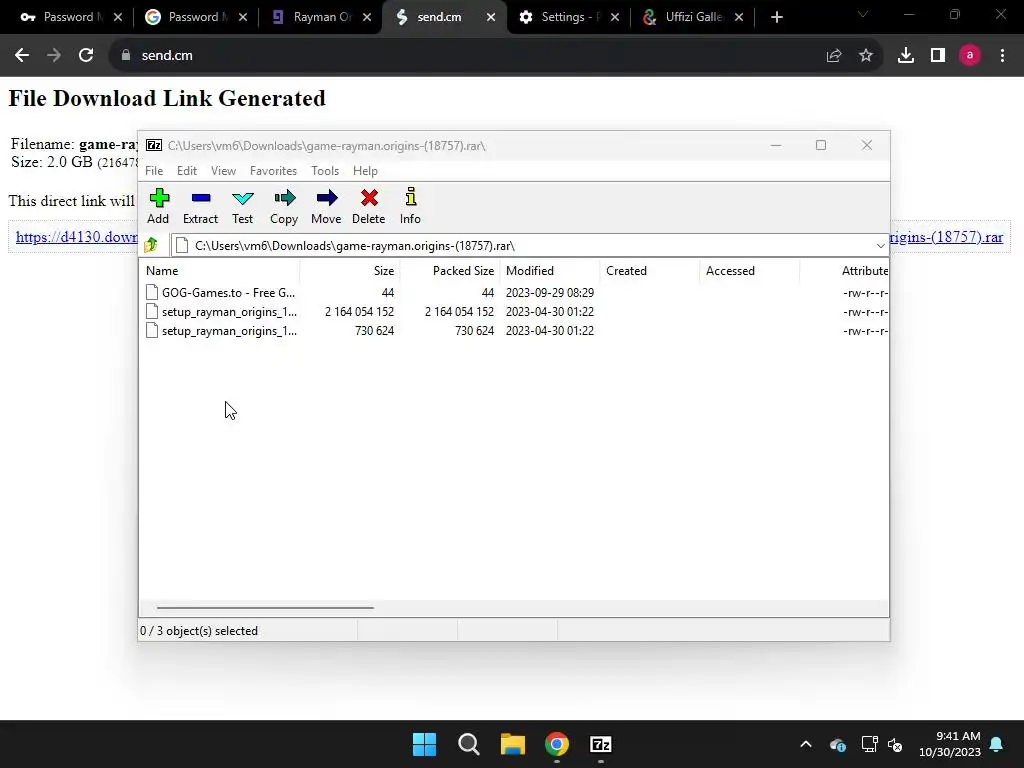Image resolution: width=1024 pixels, height=768 pixels.
Task: Open the Favorites menu
Action: click(x=273, y=170)
